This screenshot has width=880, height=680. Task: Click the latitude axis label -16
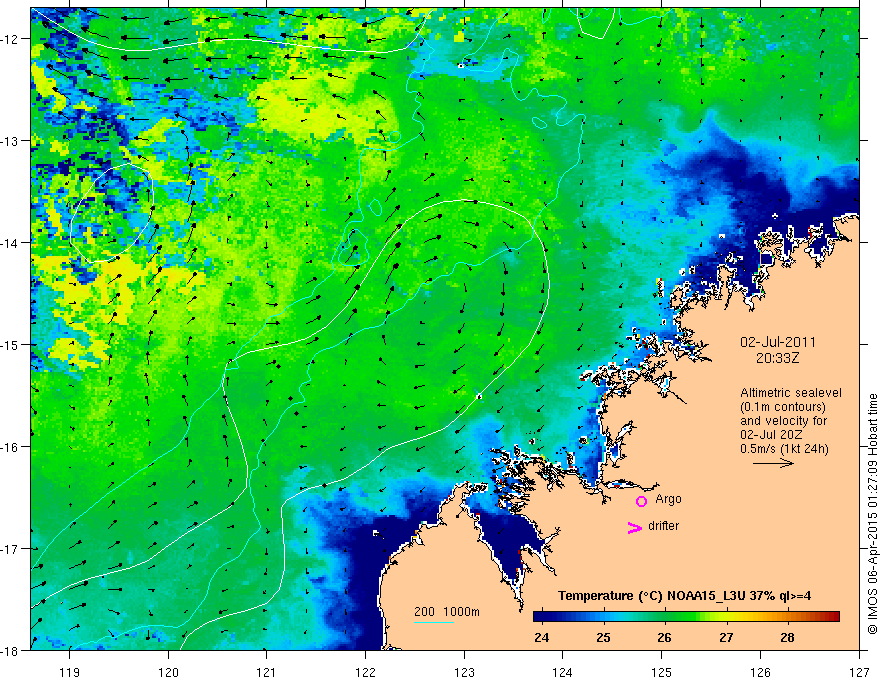tap(10, 447)
